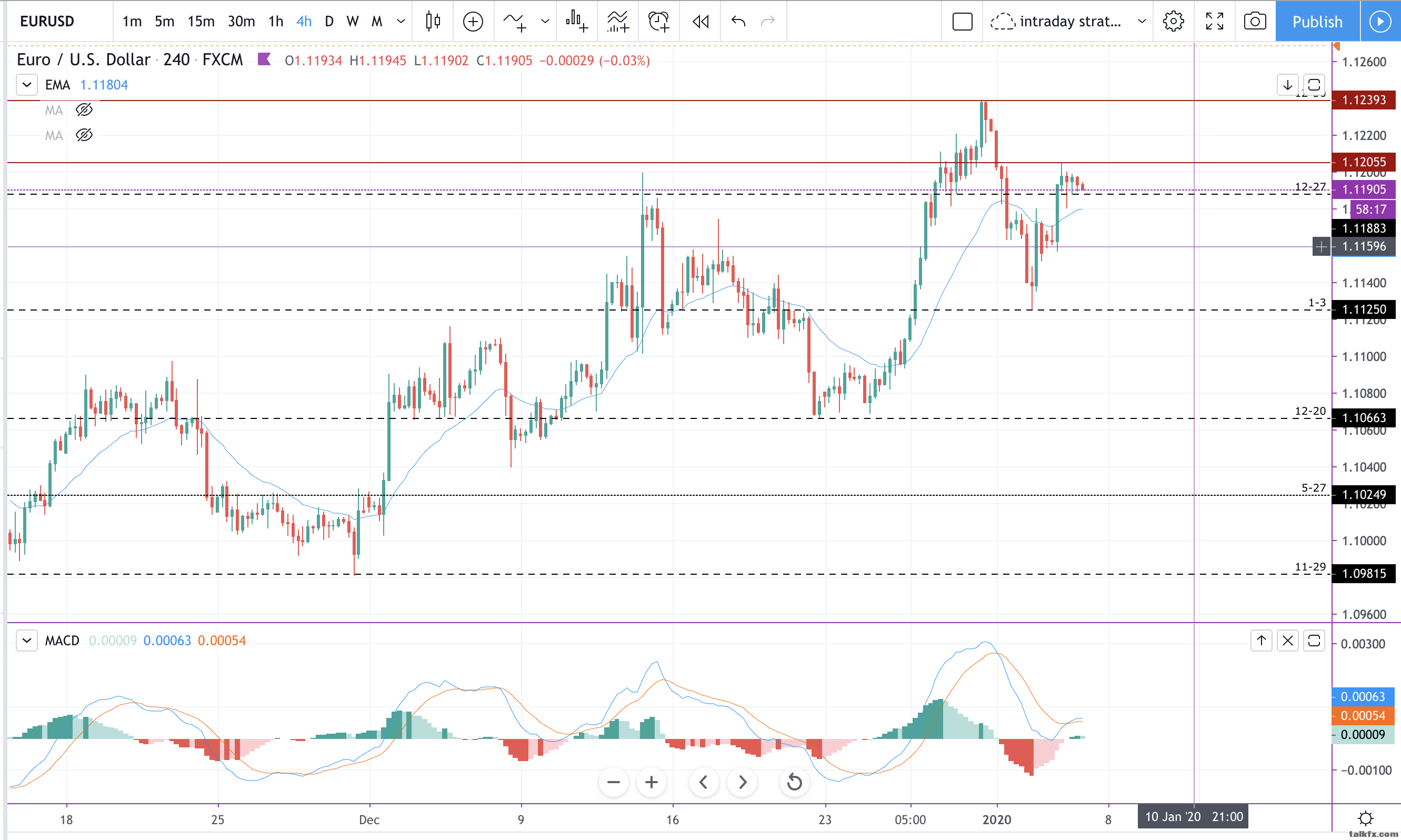Click the 1.09815 black price label
Screen dimensions: 1401x840
[1364, 573]
